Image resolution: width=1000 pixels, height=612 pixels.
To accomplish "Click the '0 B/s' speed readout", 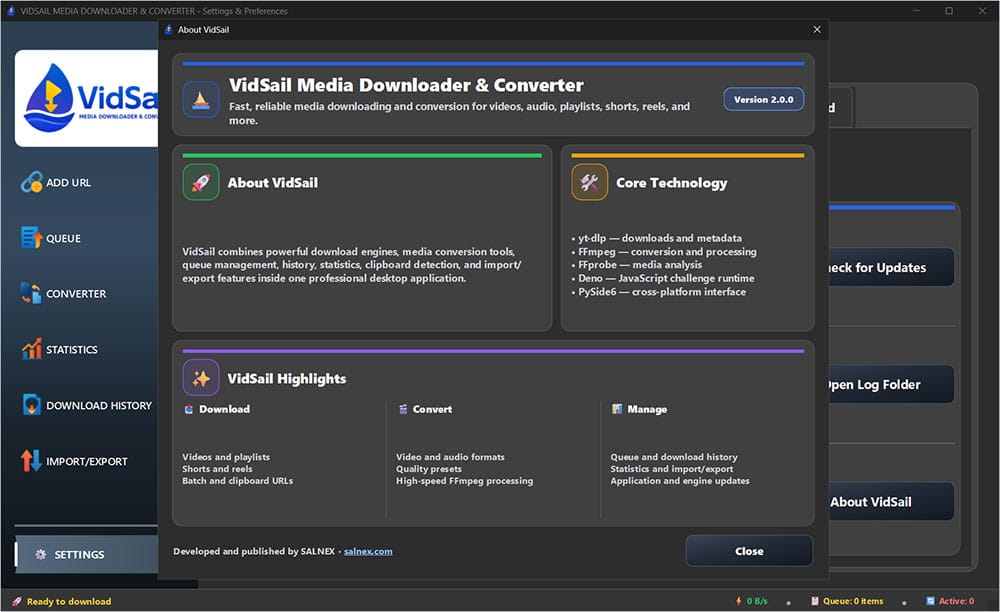I will [757, 601].
